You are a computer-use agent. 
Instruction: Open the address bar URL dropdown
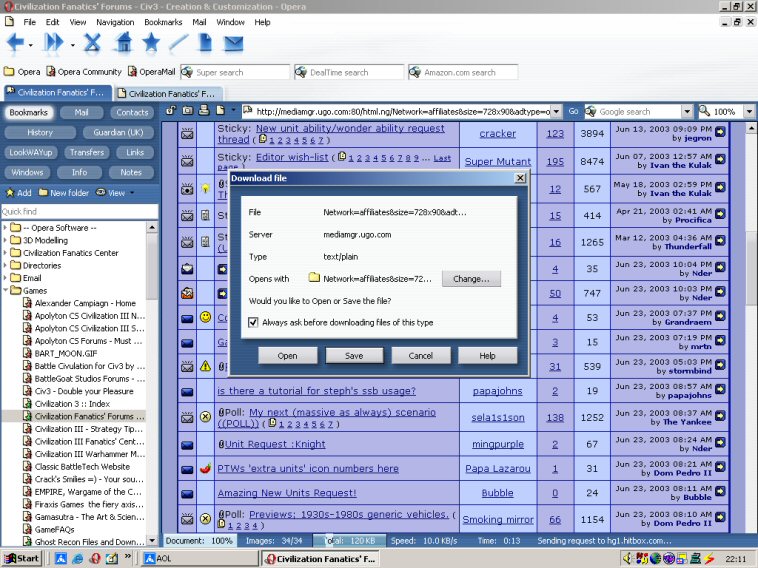coord(556,112)
